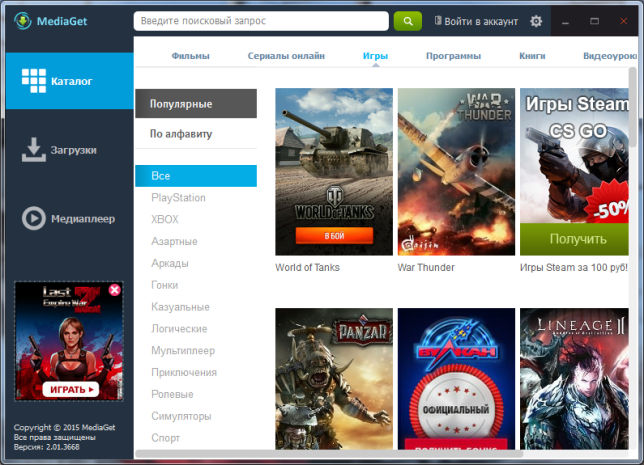Viewport: 644px width, 465px height.
Task: Click the Copyright © 2015 MediaGet text
Action: (64, 427)
